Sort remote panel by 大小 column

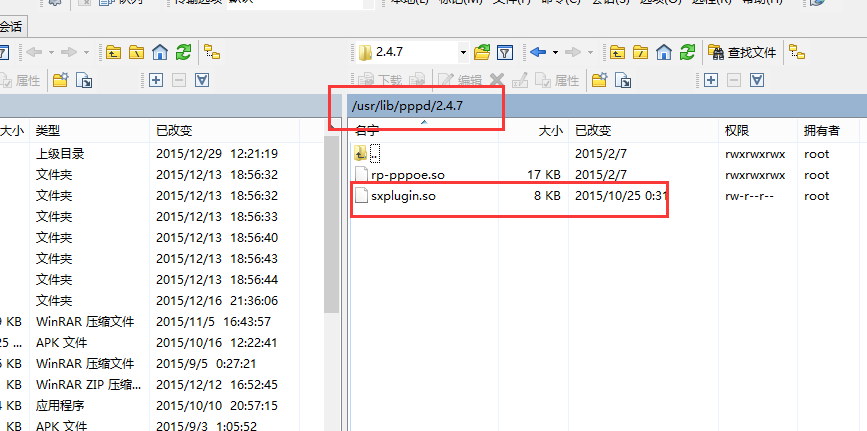click(x=534, y=131)
